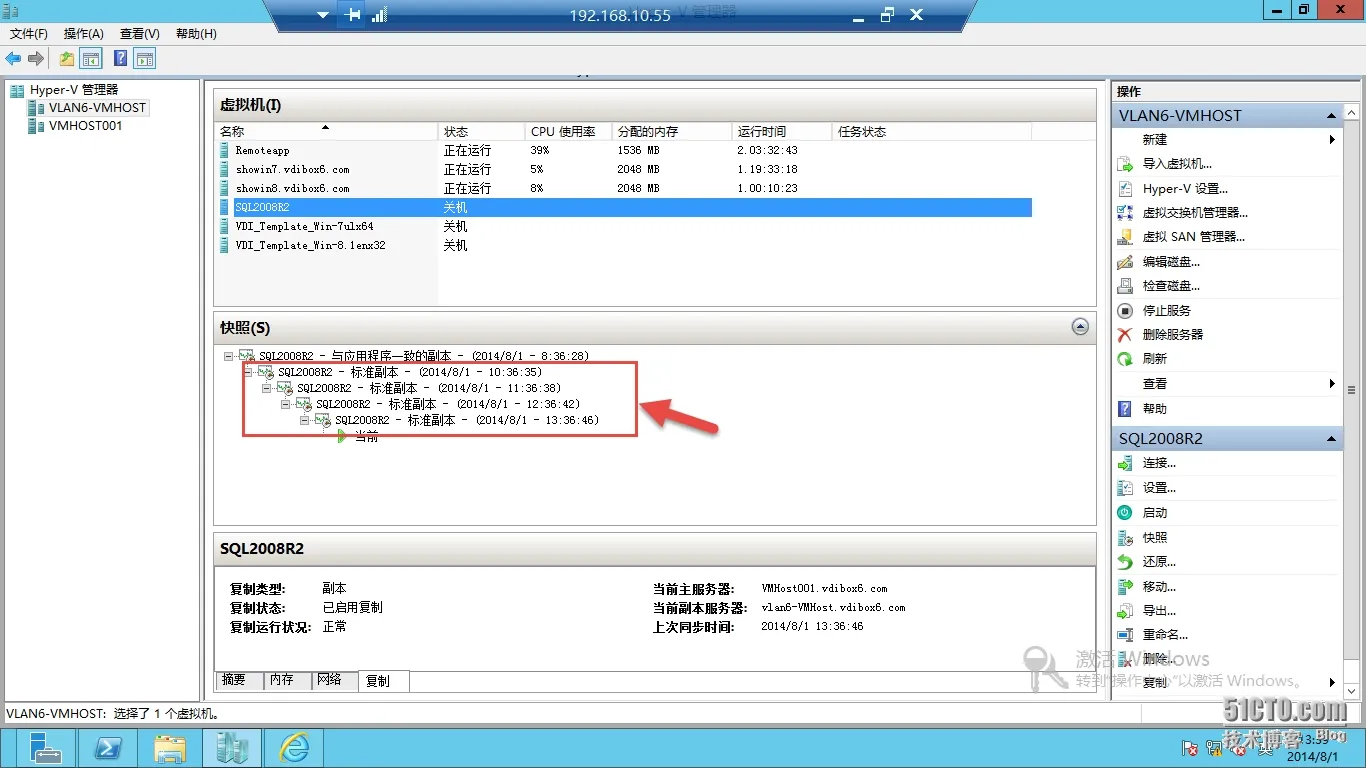Select the SQL2008R2 virtual machine row
The width and height of the screenshot is (1366, 768).
coord(624,207)
